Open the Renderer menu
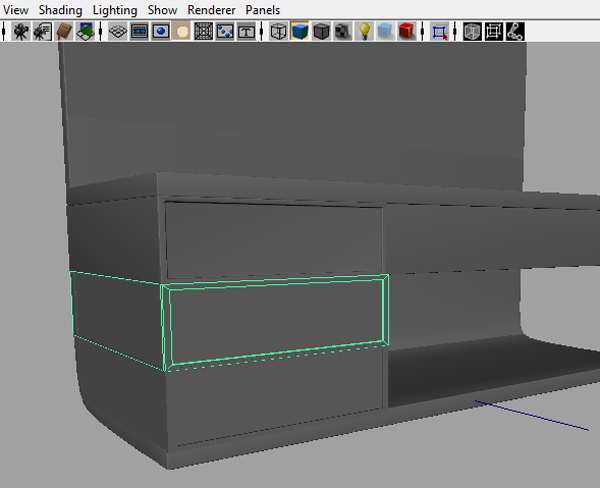Screen dimensions: 600x488 click(211, 10)
